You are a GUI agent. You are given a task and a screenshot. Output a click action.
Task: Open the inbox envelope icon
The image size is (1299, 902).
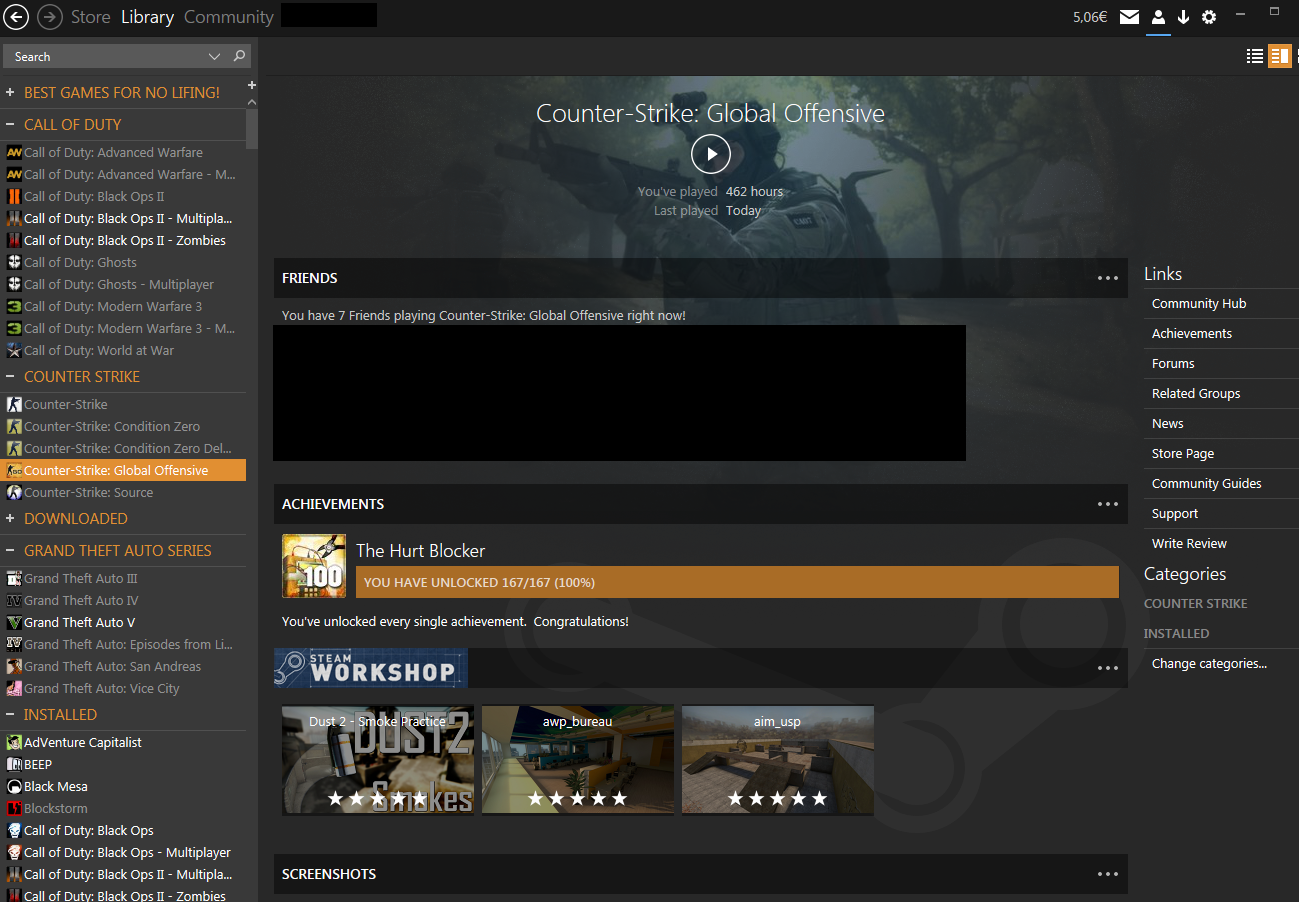[x=1129, y=17]
